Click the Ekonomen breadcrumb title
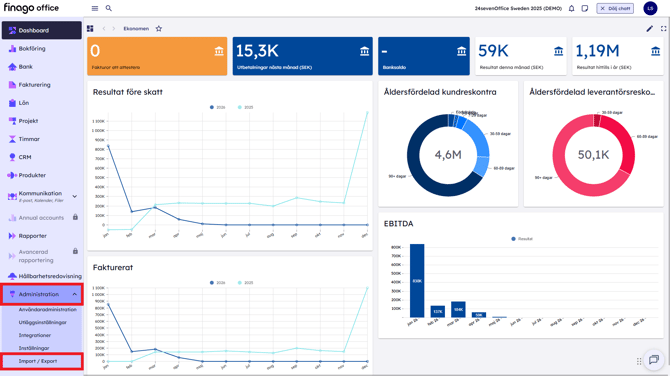Image resolution: width=670 pixels, height=376 pixels. 136,29
